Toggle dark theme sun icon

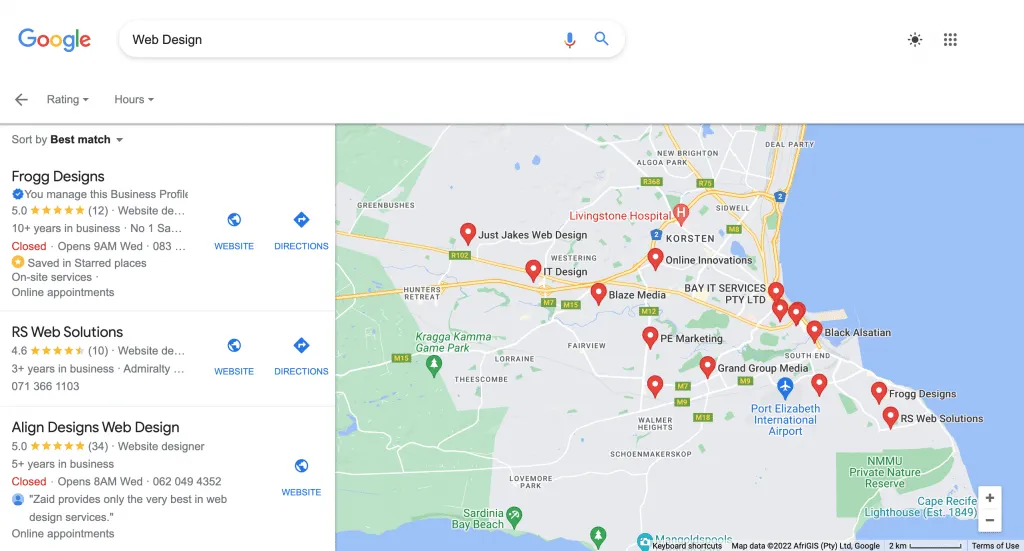pos(915,40)
